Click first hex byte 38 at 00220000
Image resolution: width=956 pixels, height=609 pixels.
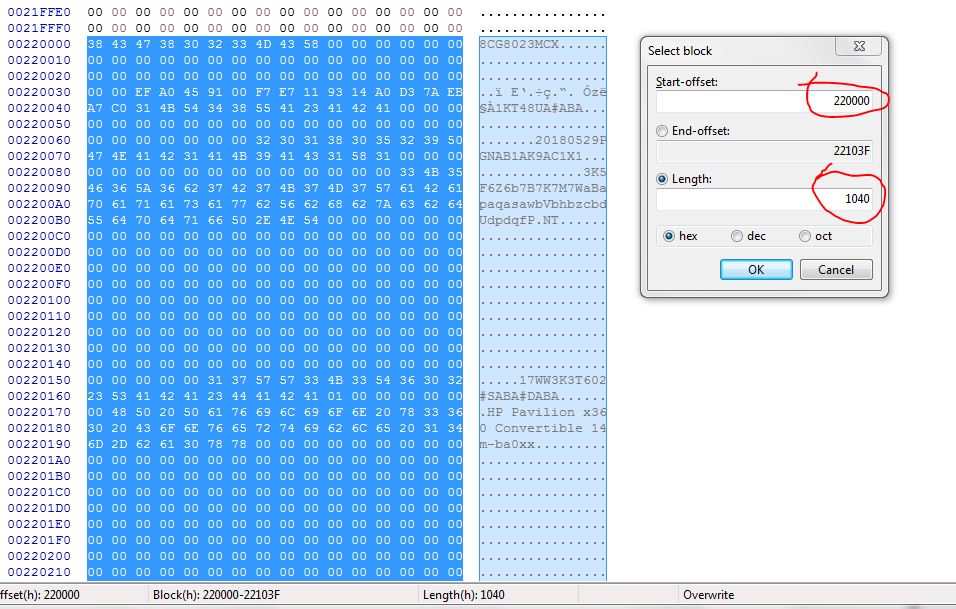click(x=95, y=44)
